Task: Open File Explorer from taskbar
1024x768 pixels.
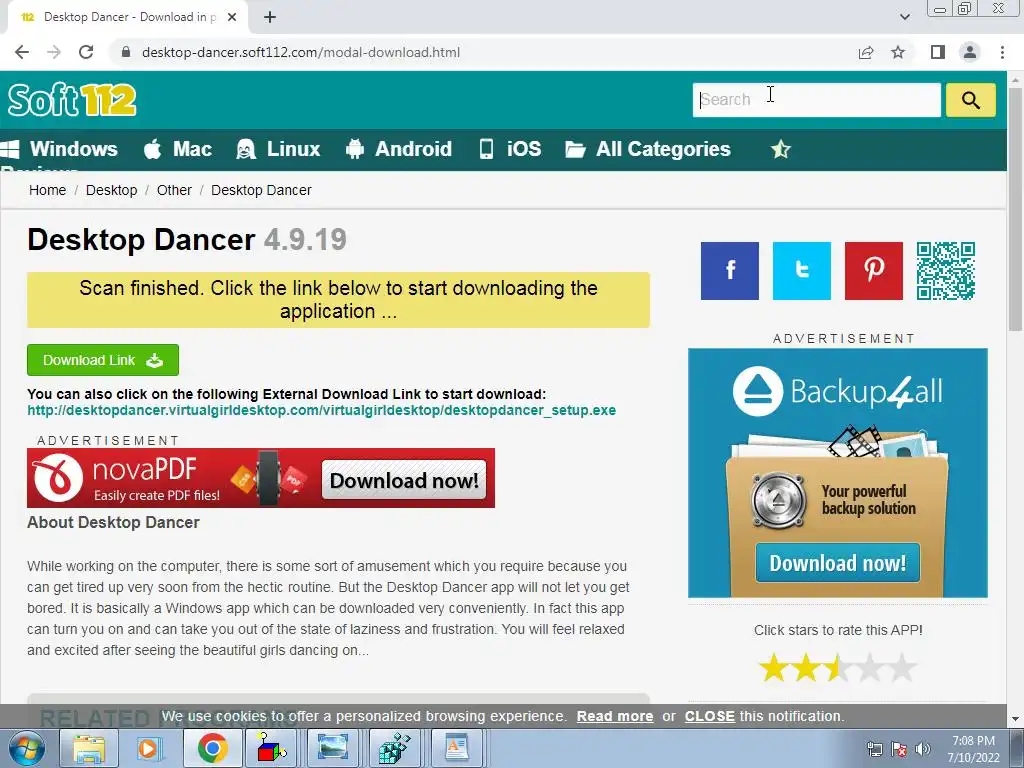Action: click(89, 748)
